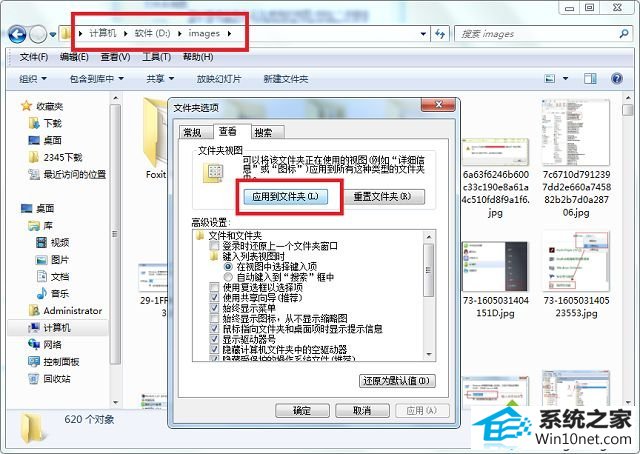Click the search magnifier icon
This screenshot has width=640, height=454.
(x=624, y=34)
